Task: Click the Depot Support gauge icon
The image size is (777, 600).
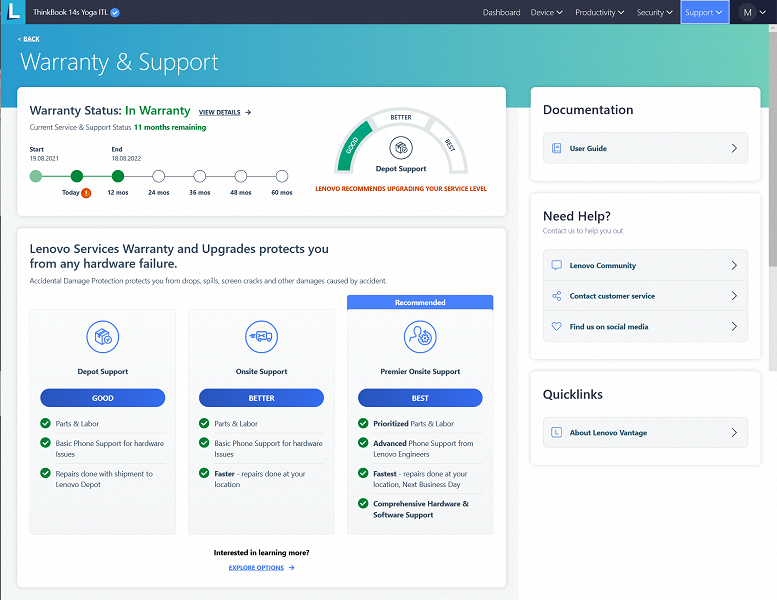Action: pyautogui.click(x=401, y=148)
